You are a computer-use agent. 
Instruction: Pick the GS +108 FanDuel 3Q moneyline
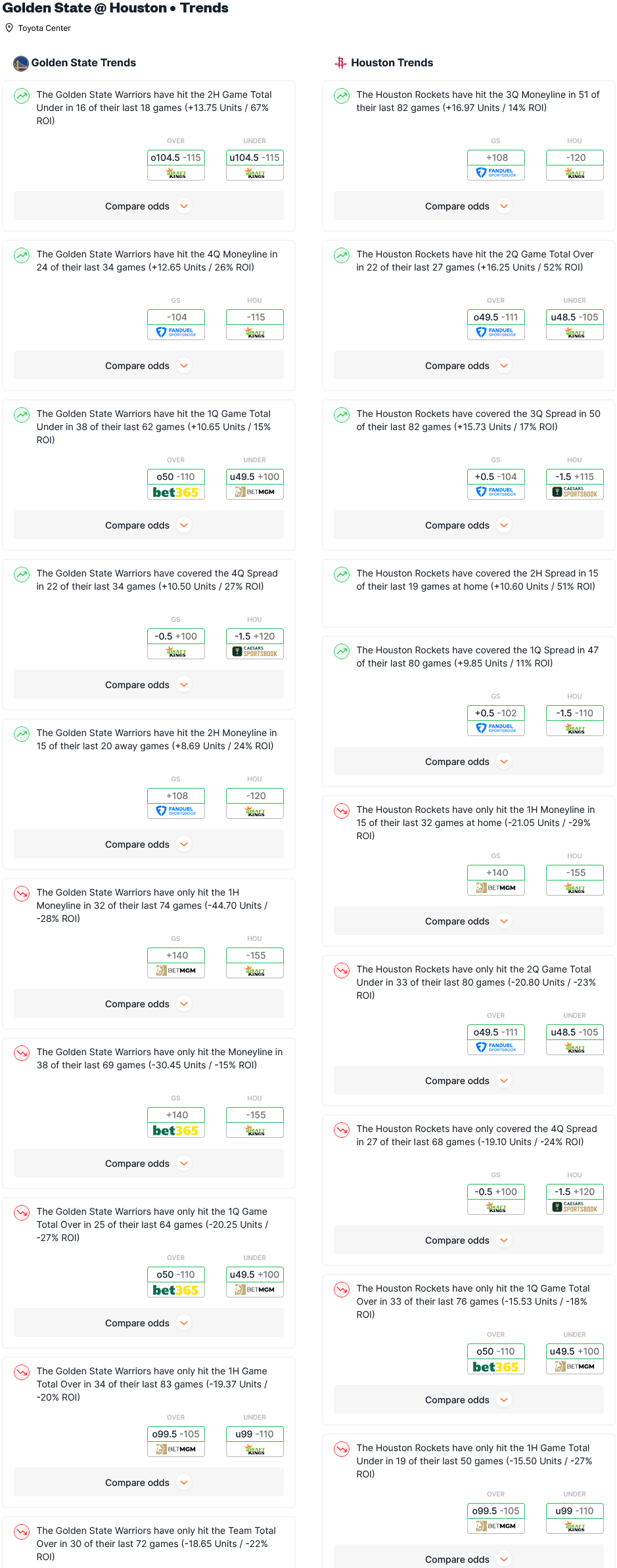tap(496, 165)
